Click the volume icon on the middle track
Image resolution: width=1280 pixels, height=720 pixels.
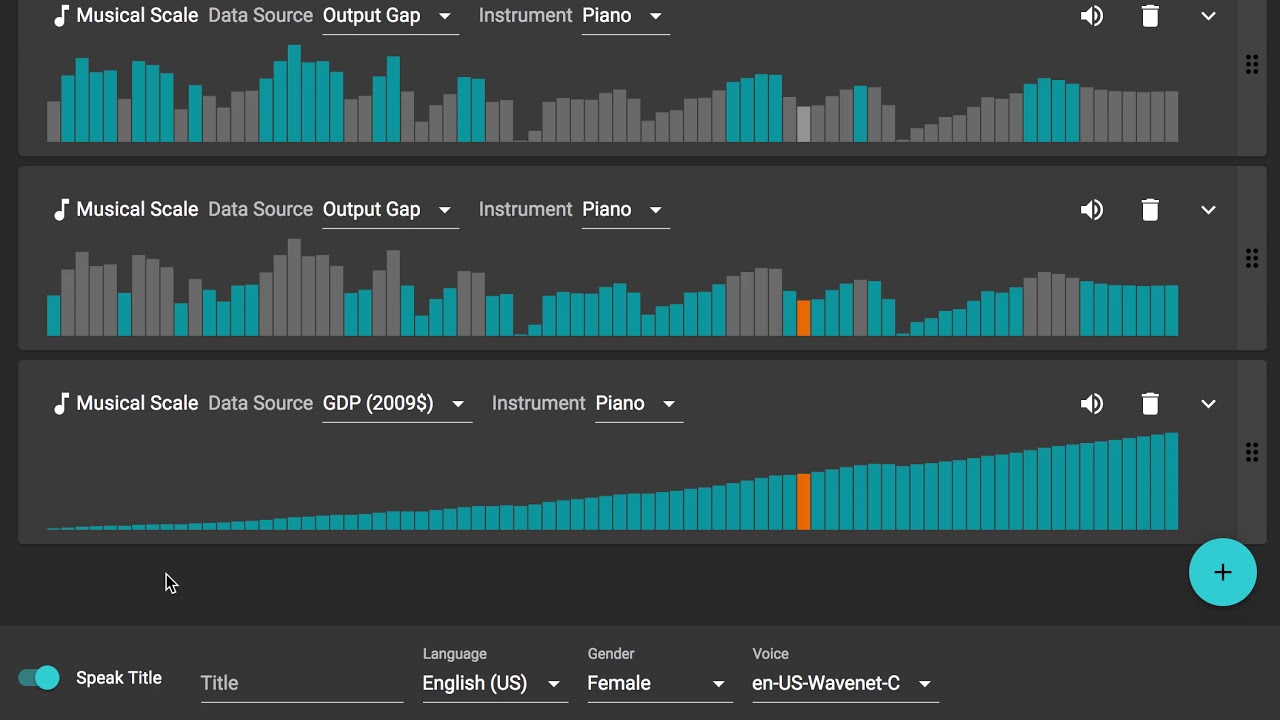point(1091,210)
